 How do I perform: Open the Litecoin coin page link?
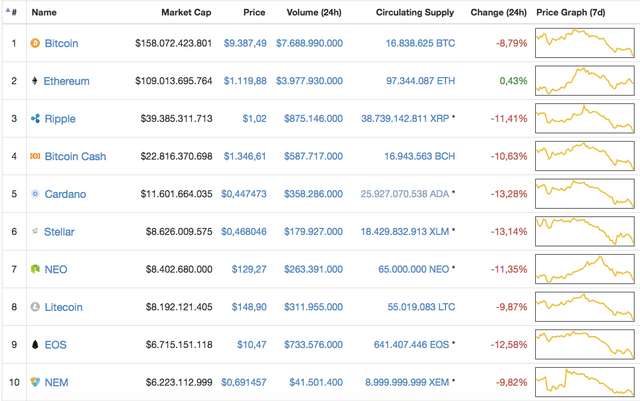click(x=63, y=307)
